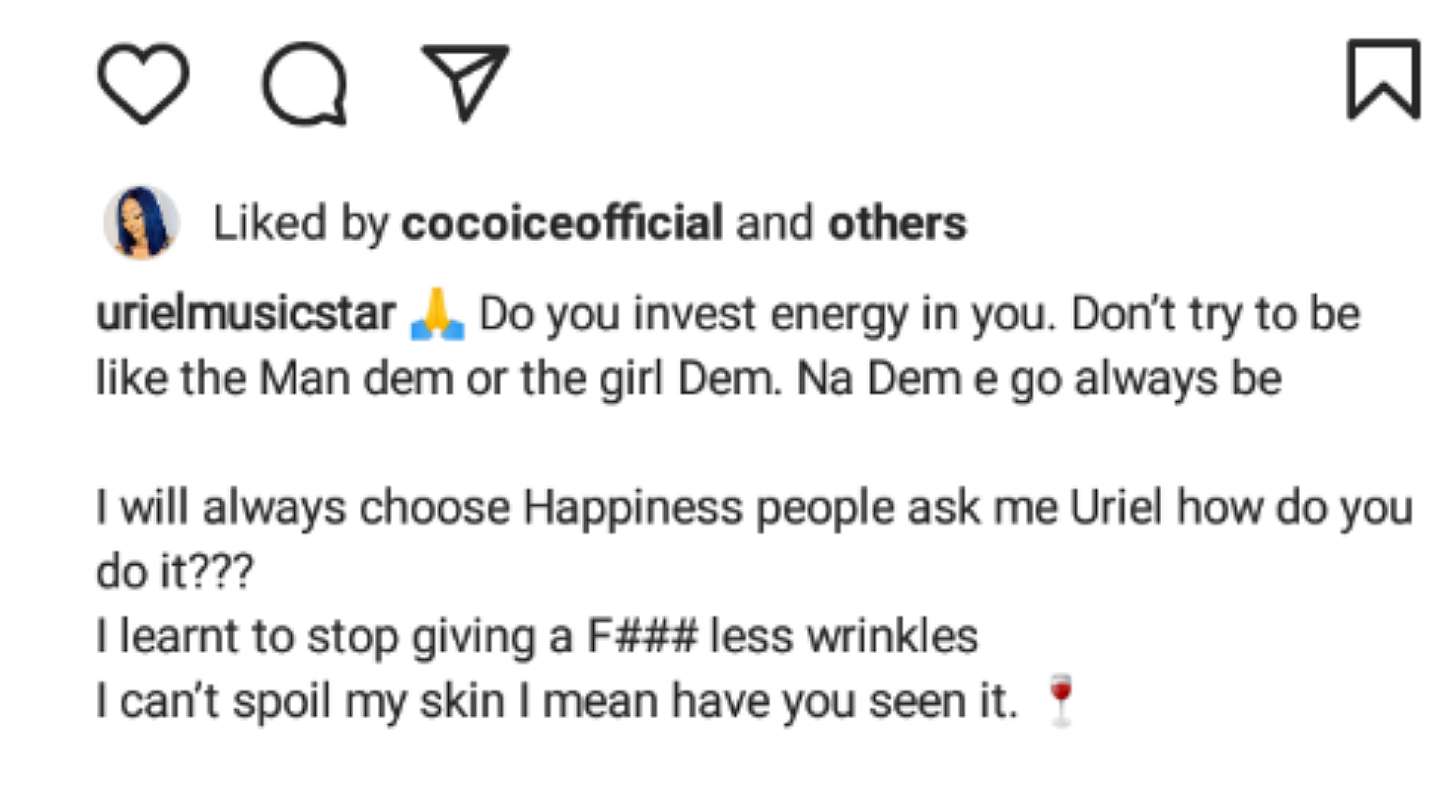Click the word "Happiness" in the caption

tap(634, 508)
